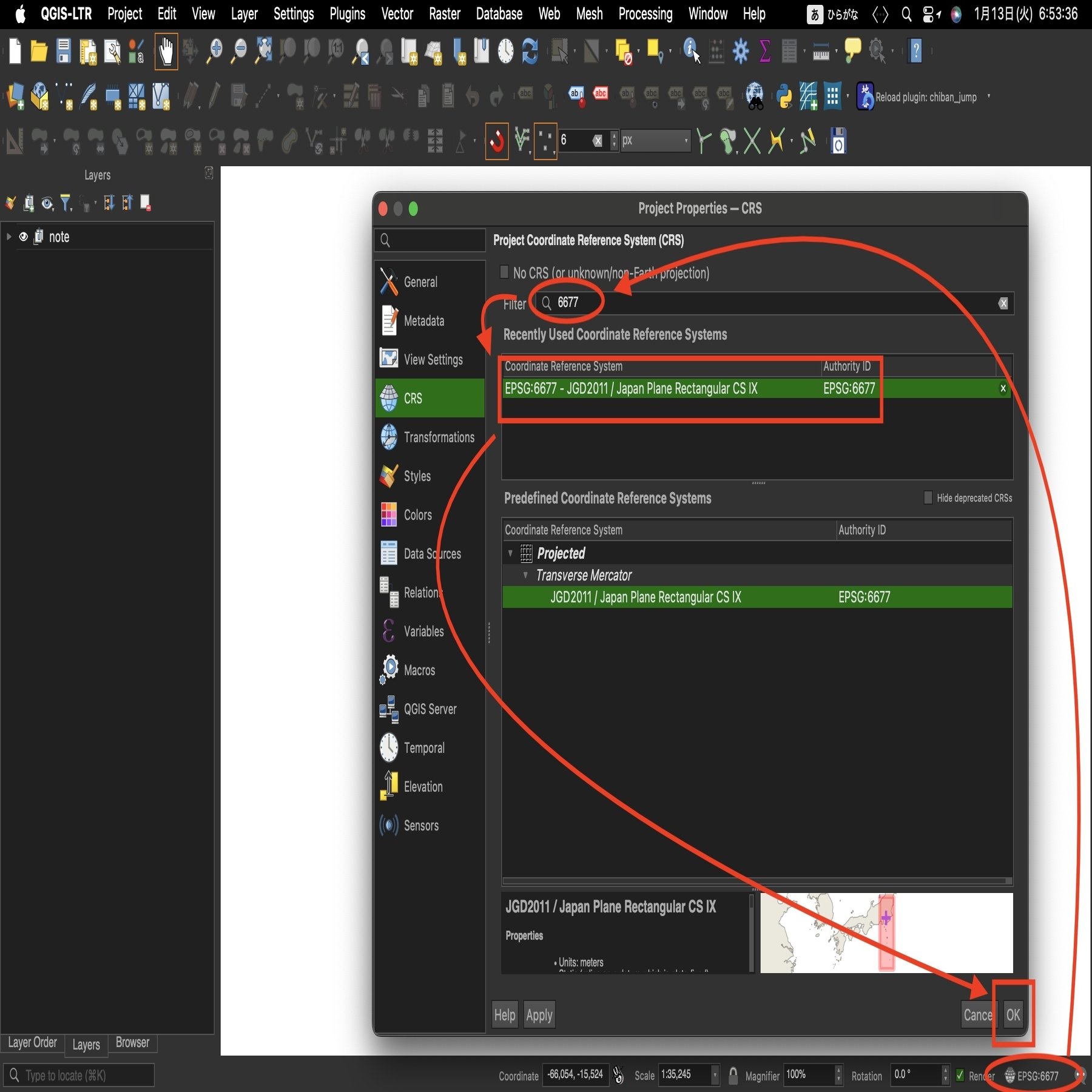This screenshot has width=1092, height=1092.
Task: Show the statistical summary sigma icon
Action: (765, 52)
